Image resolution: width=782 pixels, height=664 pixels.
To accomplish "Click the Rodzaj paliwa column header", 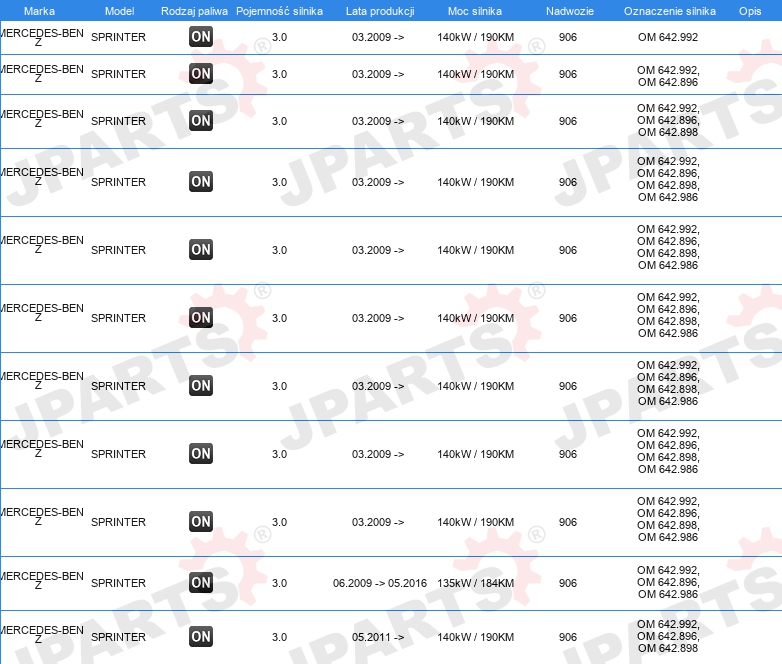I will point(195,11).
